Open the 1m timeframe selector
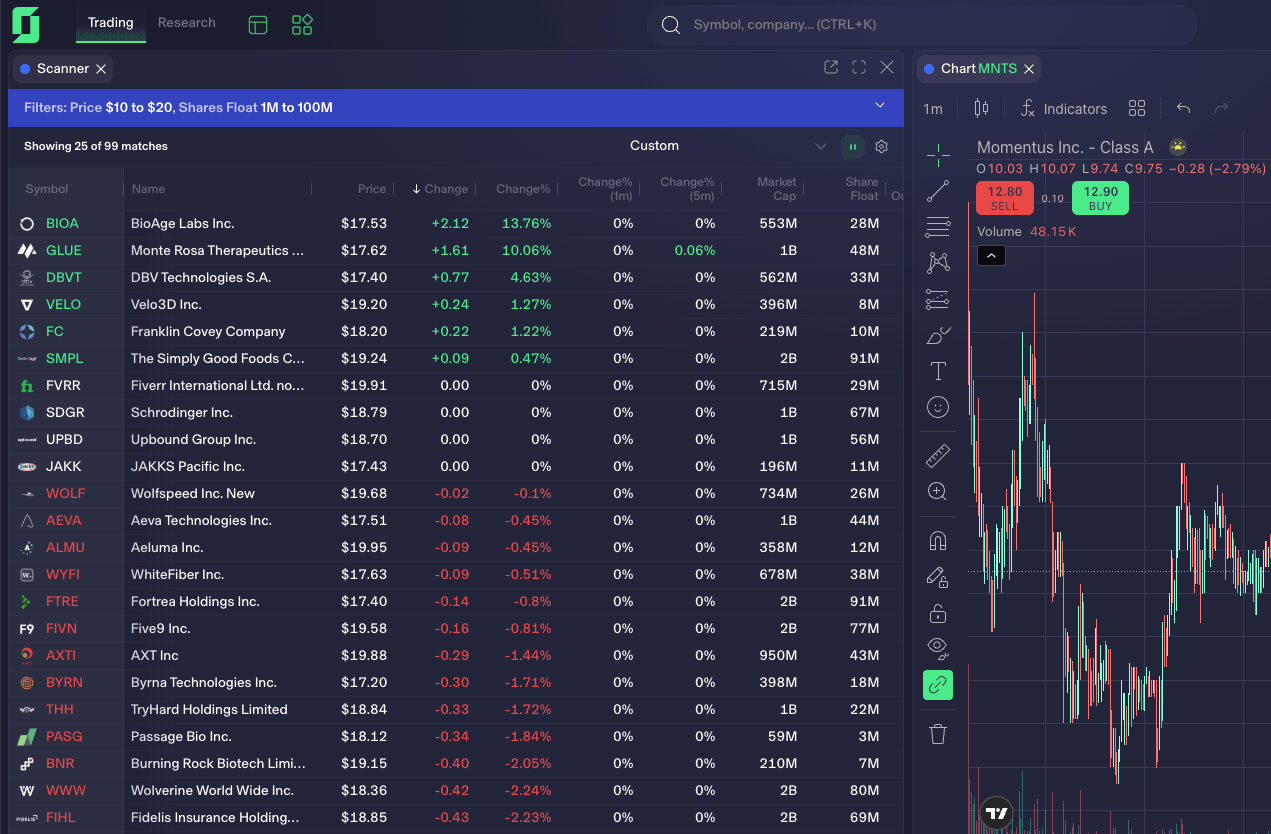Screen dimensions: 1271x834 coord(933,108)
